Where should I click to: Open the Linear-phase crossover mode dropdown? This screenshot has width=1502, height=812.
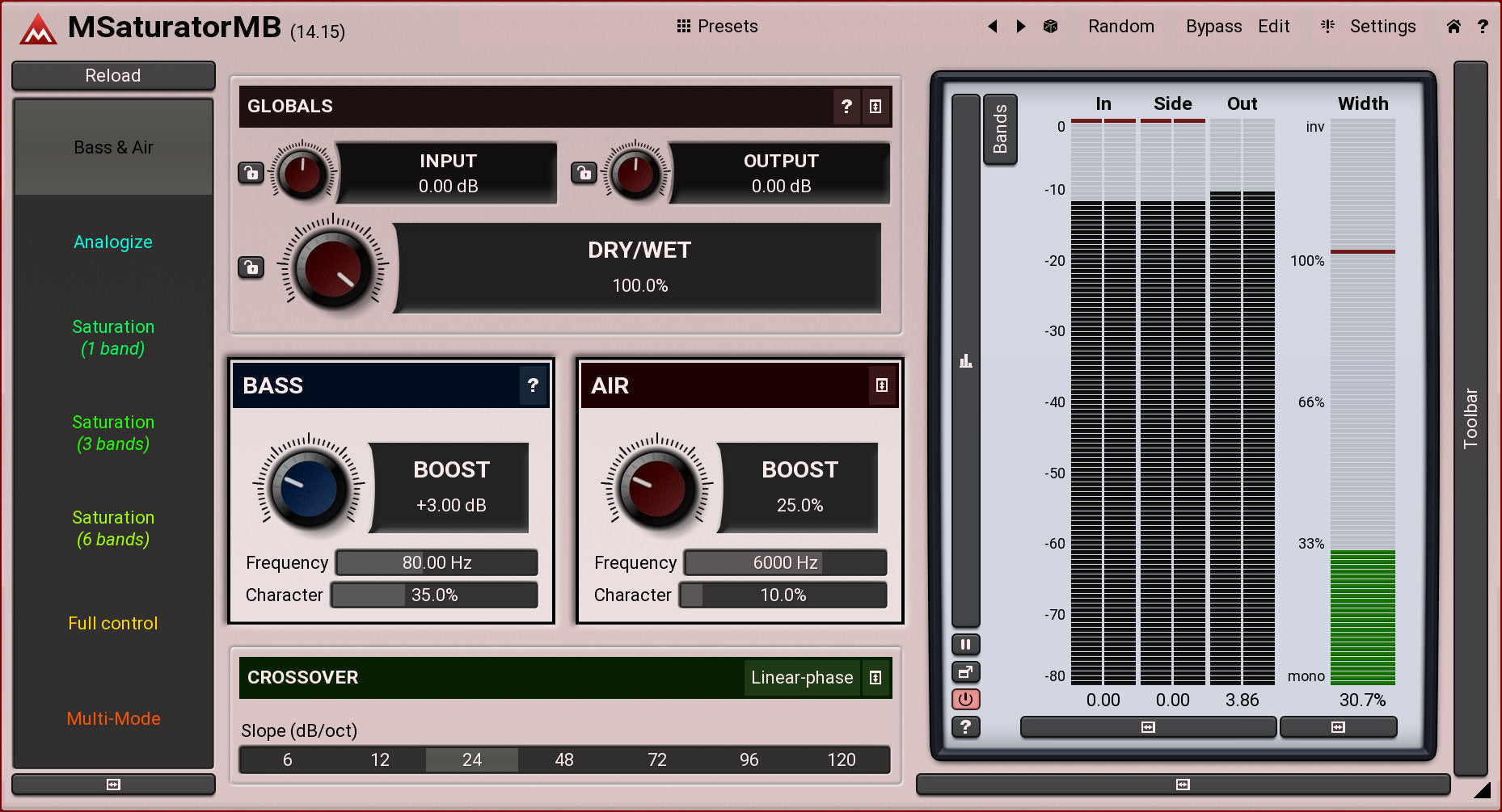802,678
